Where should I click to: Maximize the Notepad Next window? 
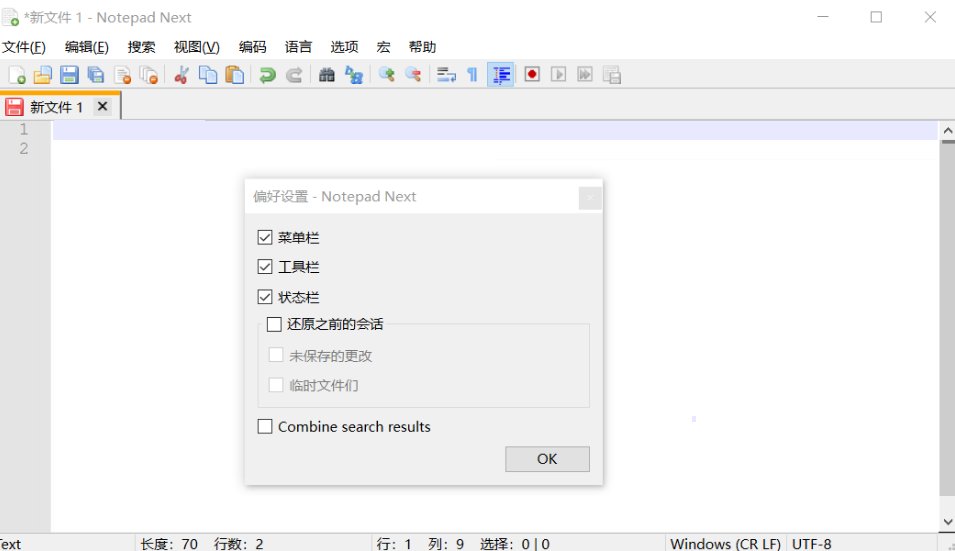[876, 17]
